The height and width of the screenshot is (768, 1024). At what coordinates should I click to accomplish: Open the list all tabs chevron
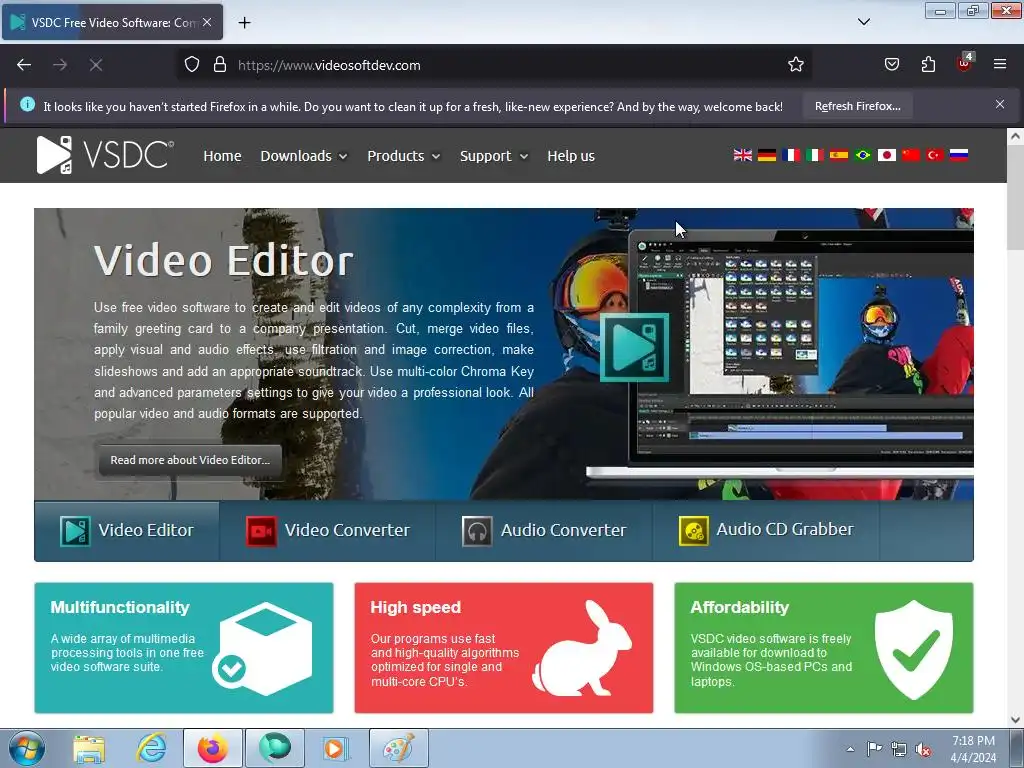pyautogui.click(x=863, y=22)
